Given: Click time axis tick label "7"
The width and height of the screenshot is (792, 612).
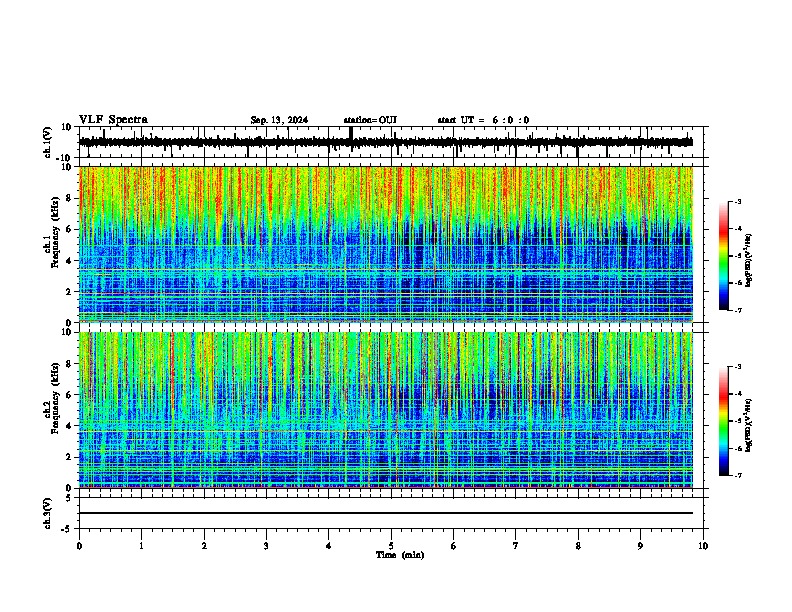Looking at the screenshot, I should tap(516, 546).
